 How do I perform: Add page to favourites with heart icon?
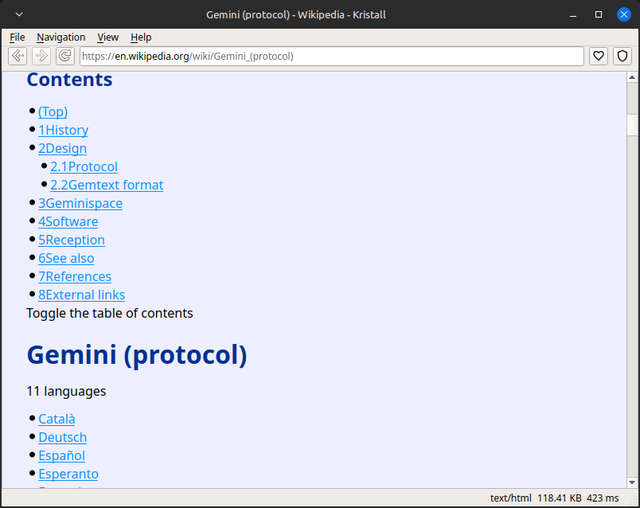pos(598,56)
